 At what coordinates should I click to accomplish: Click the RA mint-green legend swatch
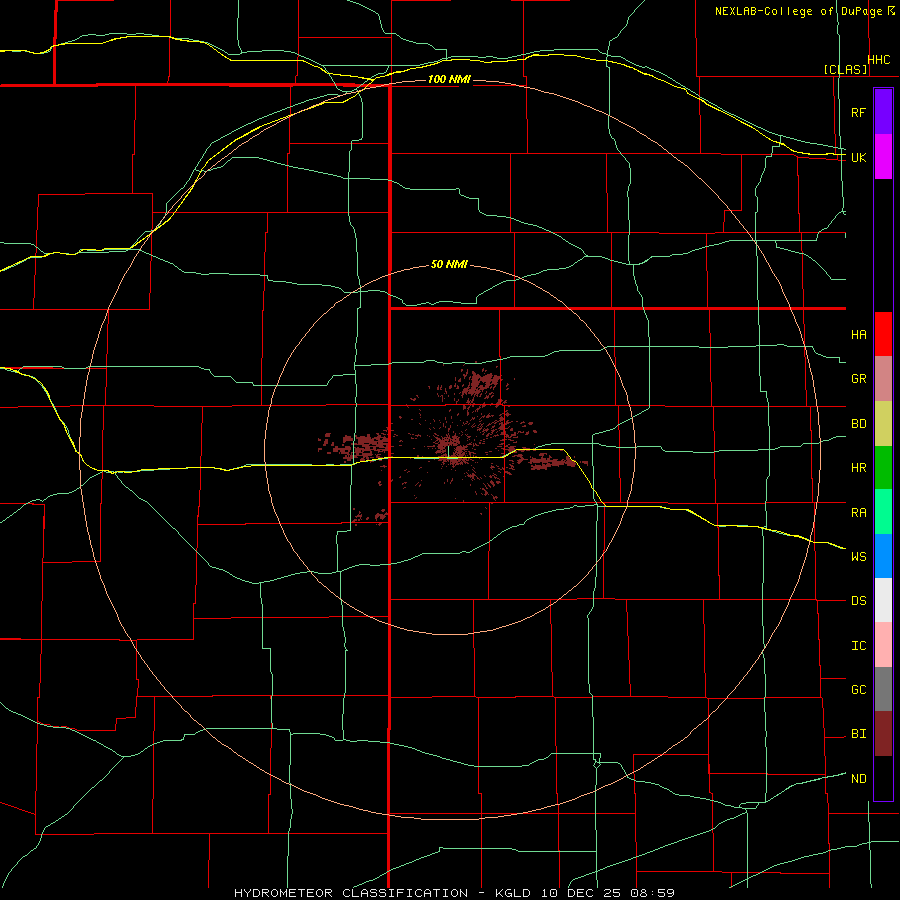883,512
